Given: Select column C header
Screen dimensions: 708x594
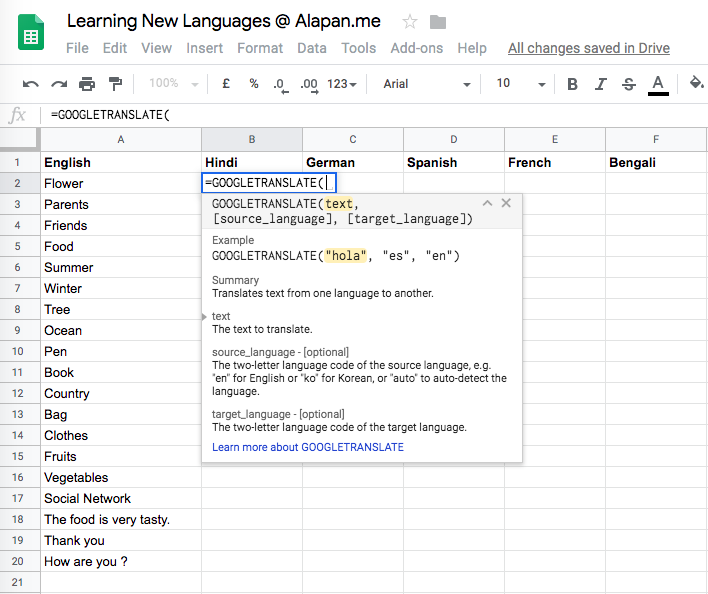Looking at the screenshot, I should pos(353,139).
